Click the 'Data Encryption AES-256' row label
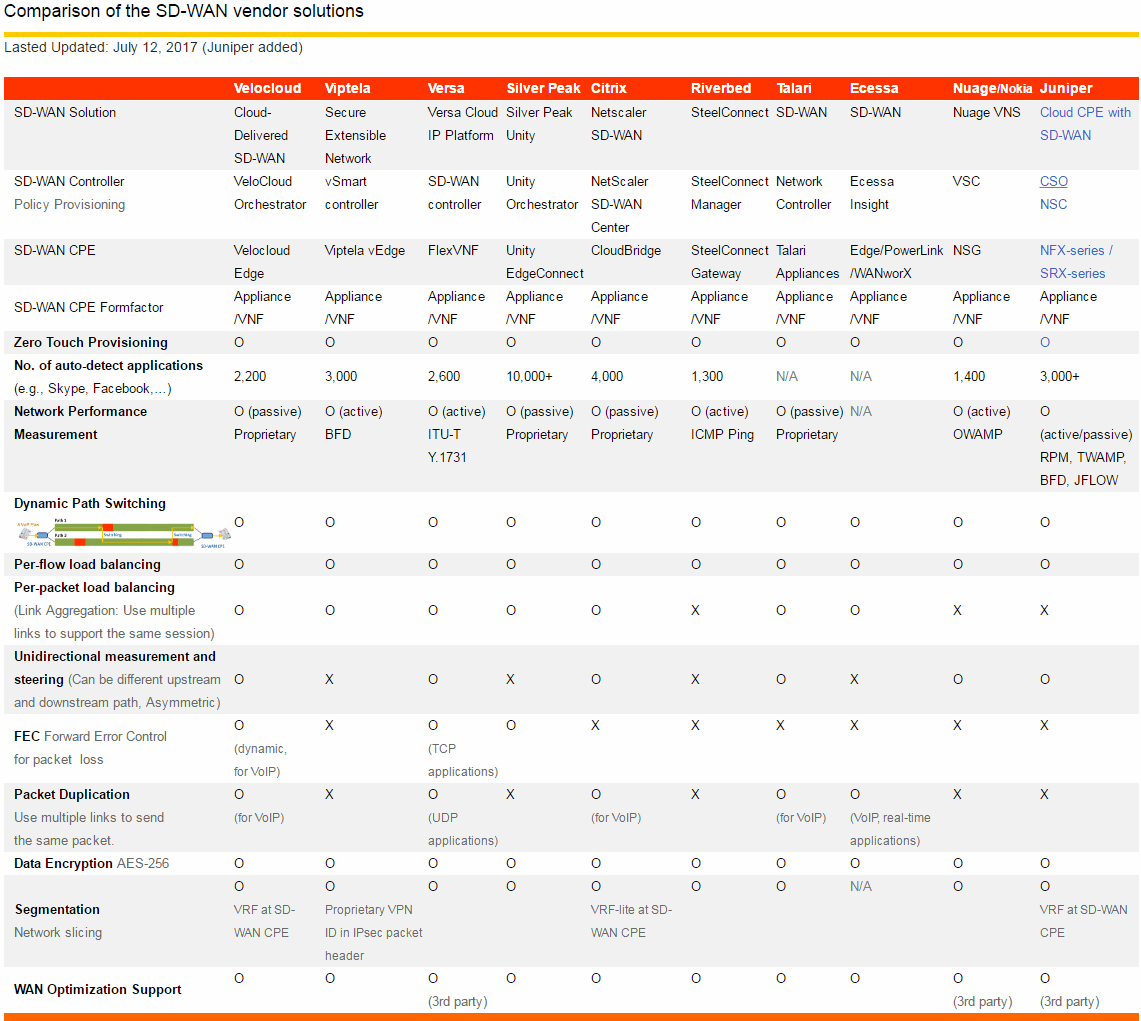 click(x=91, y=863)
